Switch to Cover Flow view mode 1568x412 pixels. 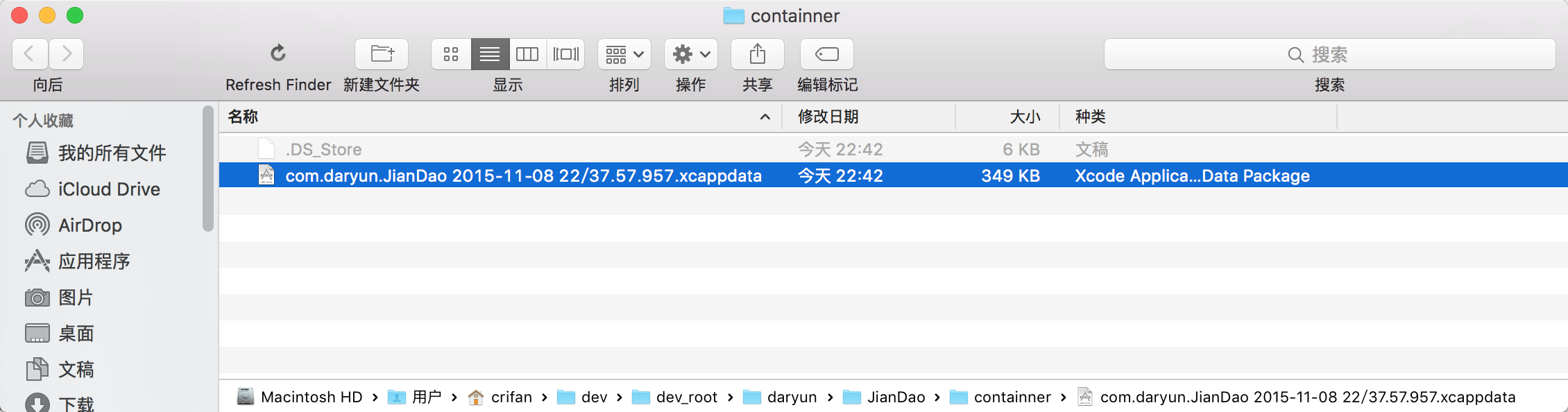566,53
